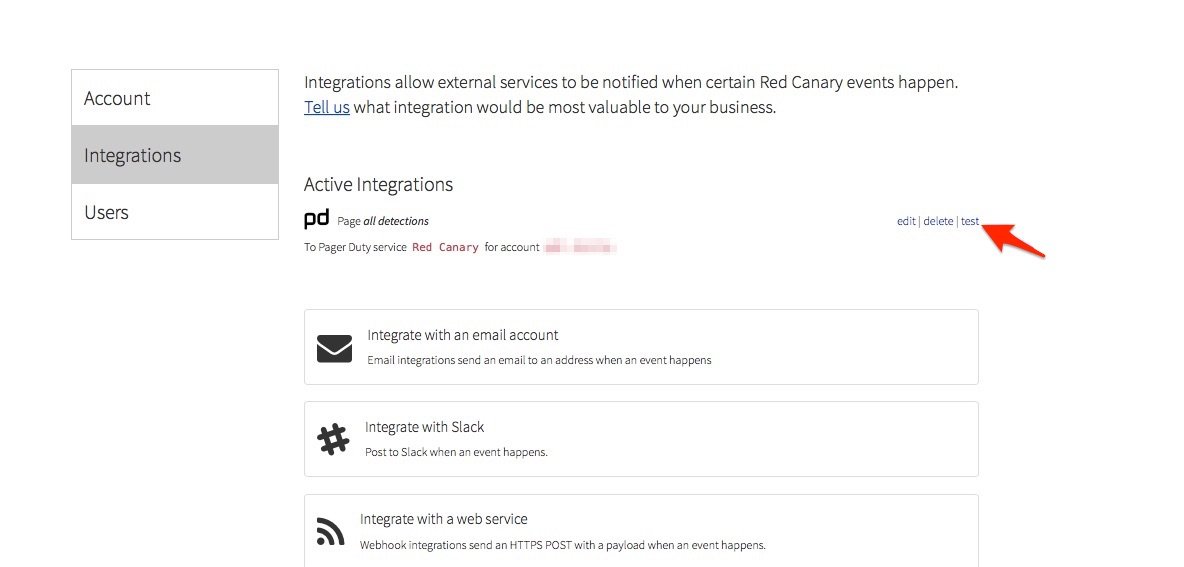Select the Integrations sidebar tab

tap(175, 155)
